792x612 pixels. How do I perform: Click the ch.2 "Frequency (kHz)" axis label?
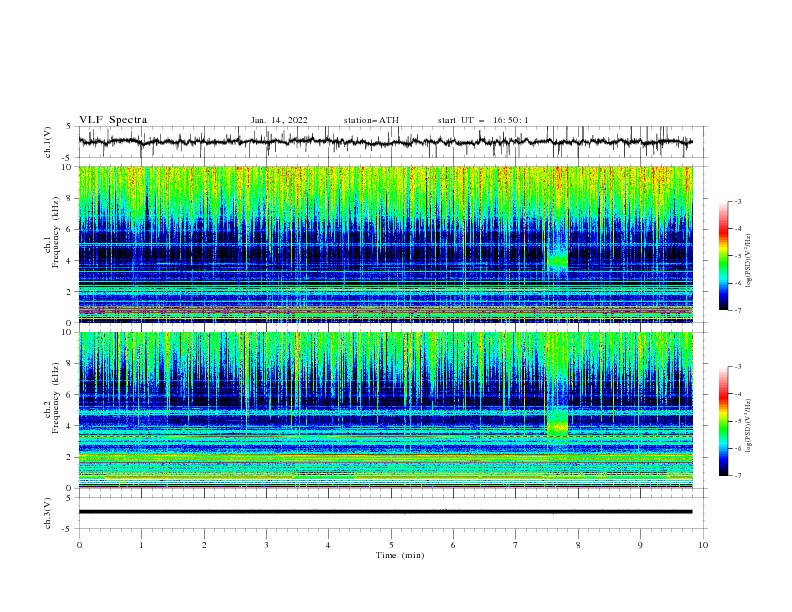point(56,397)
